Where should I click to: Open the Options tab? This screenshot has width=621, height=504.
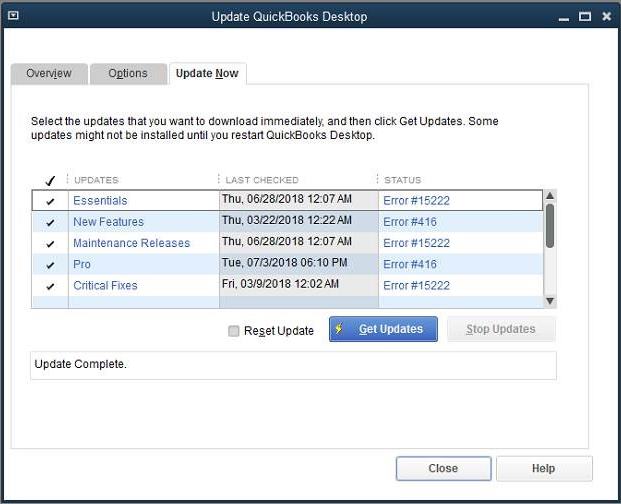(x=128, y=74)
